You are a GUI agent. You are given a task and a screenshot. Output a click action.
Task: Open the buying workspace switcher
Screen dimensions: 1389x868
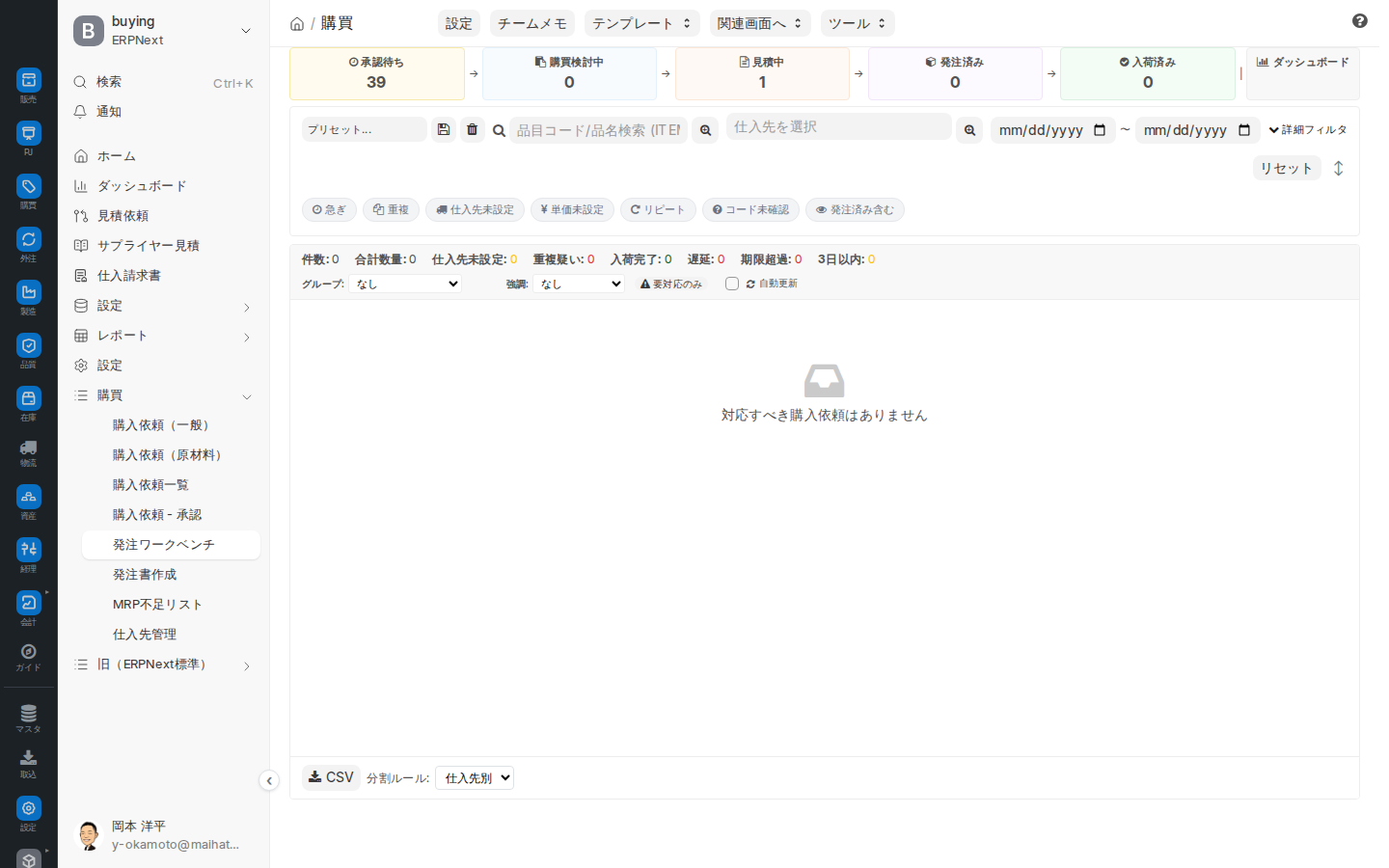[x=164, y=31]
